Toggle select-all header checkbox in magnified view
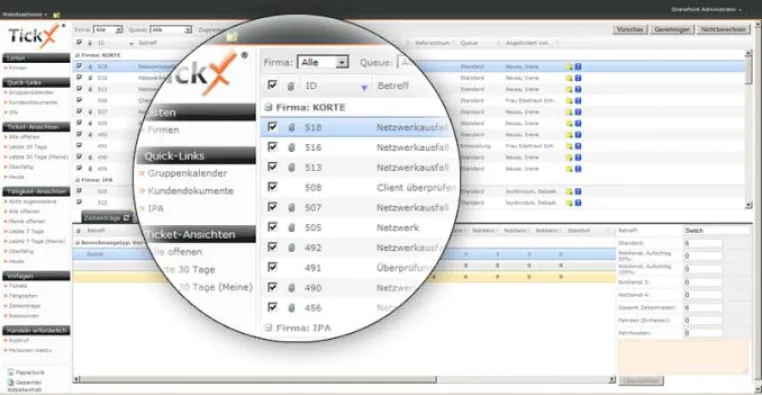 (x=272, y=85)
